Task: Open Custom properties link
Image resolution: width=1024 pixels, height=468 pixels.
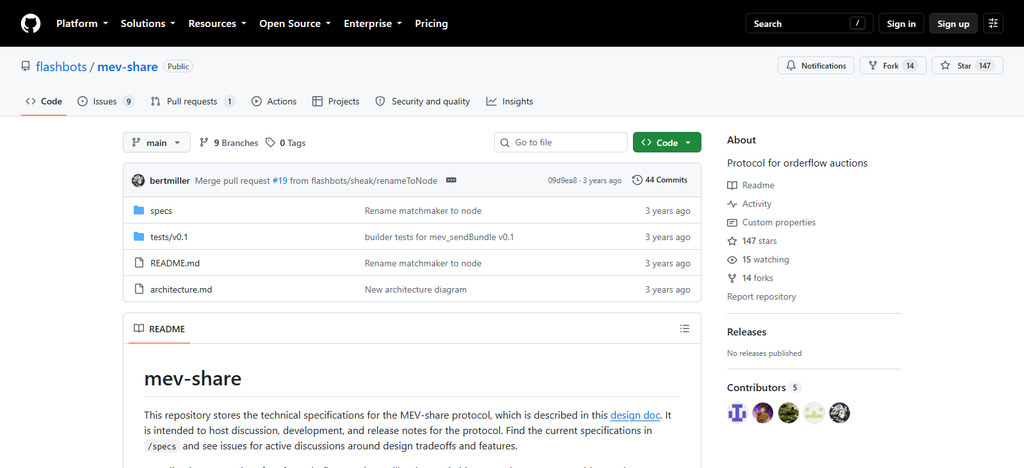Action: pos(771,223)
